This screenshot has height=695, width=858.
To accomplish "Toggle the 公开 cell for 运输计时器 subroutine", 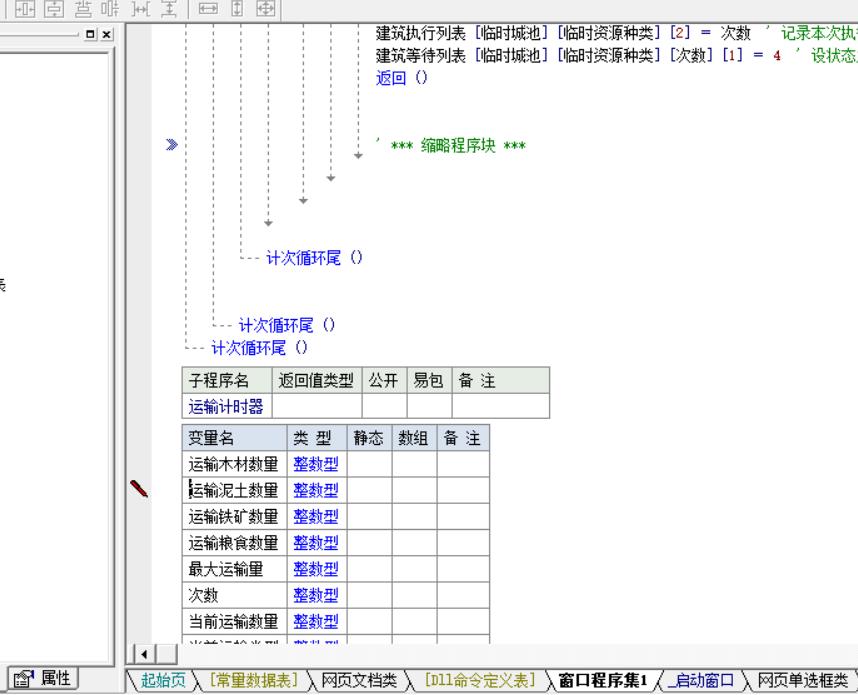I will click(384, 406).
